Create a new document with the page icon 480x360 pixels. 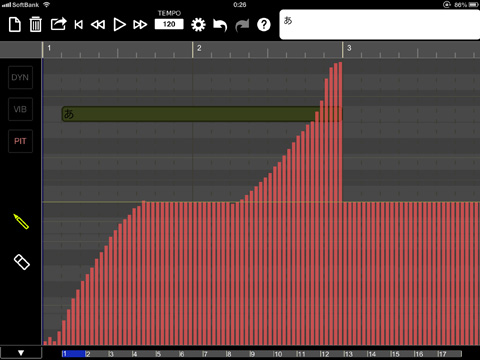(x=15, y=25)
